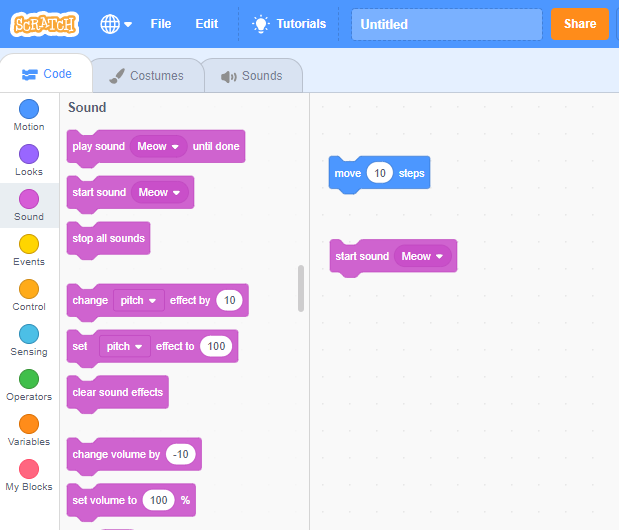Click the Scratch logo
The image size is (619, 530).
[x=45, y=24]
